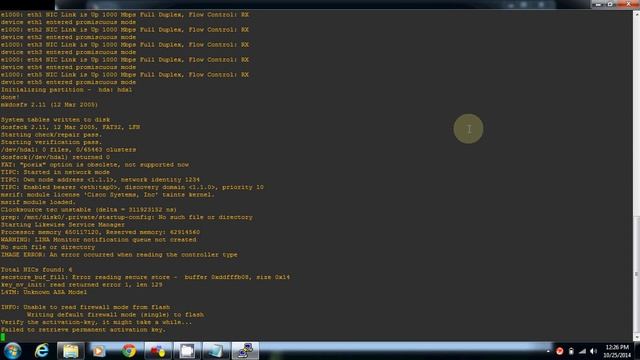Screen dimensions: 640x360
Task: Click the 'IMAGE ERROR: An error occurred' line
Action: click(119, 255)
